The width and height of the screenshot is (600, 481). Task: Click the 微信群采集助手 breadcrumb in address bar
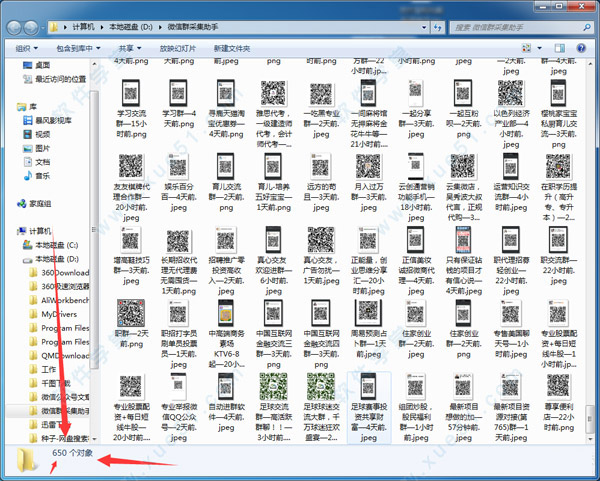(193, 27)
